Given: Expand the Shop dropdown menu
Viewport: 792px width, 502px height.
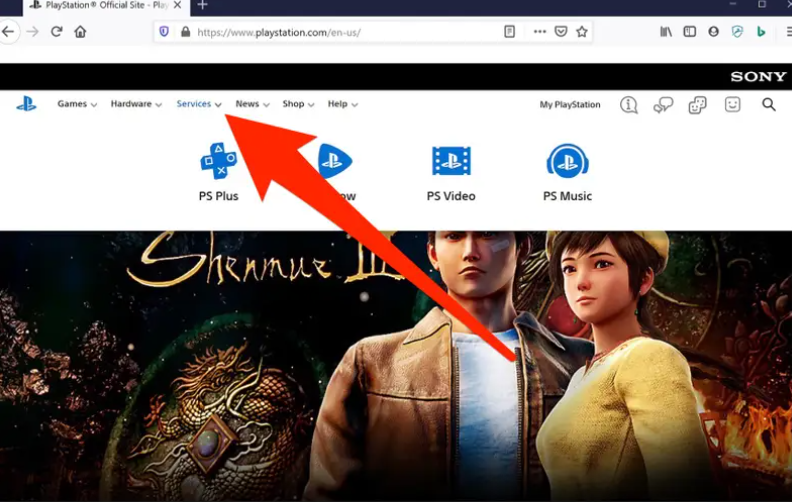Looking at the screenshot, I should (x=298, y=104).
